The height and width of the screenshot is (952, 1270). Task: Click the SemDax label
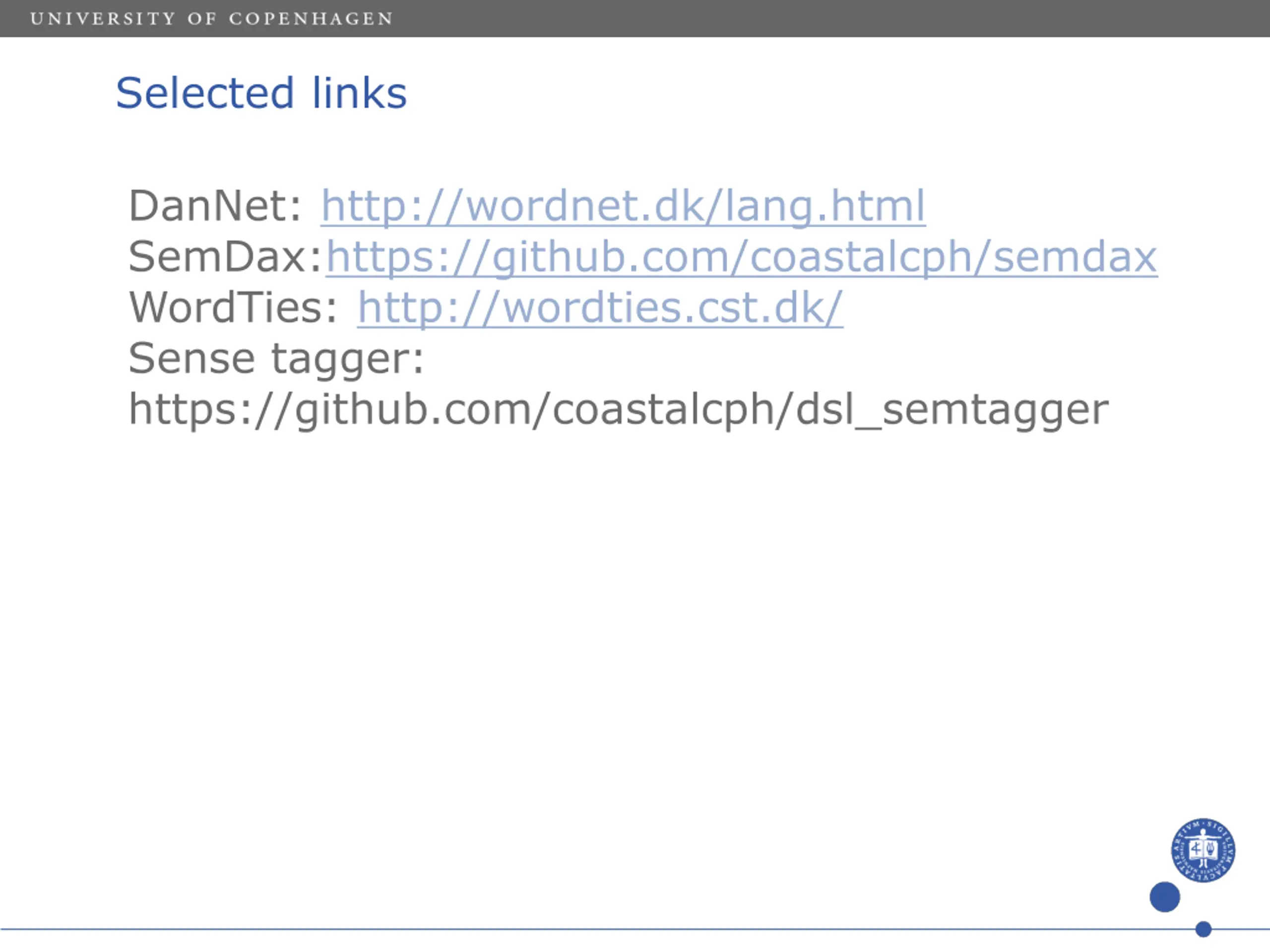(x=225, y=257)
